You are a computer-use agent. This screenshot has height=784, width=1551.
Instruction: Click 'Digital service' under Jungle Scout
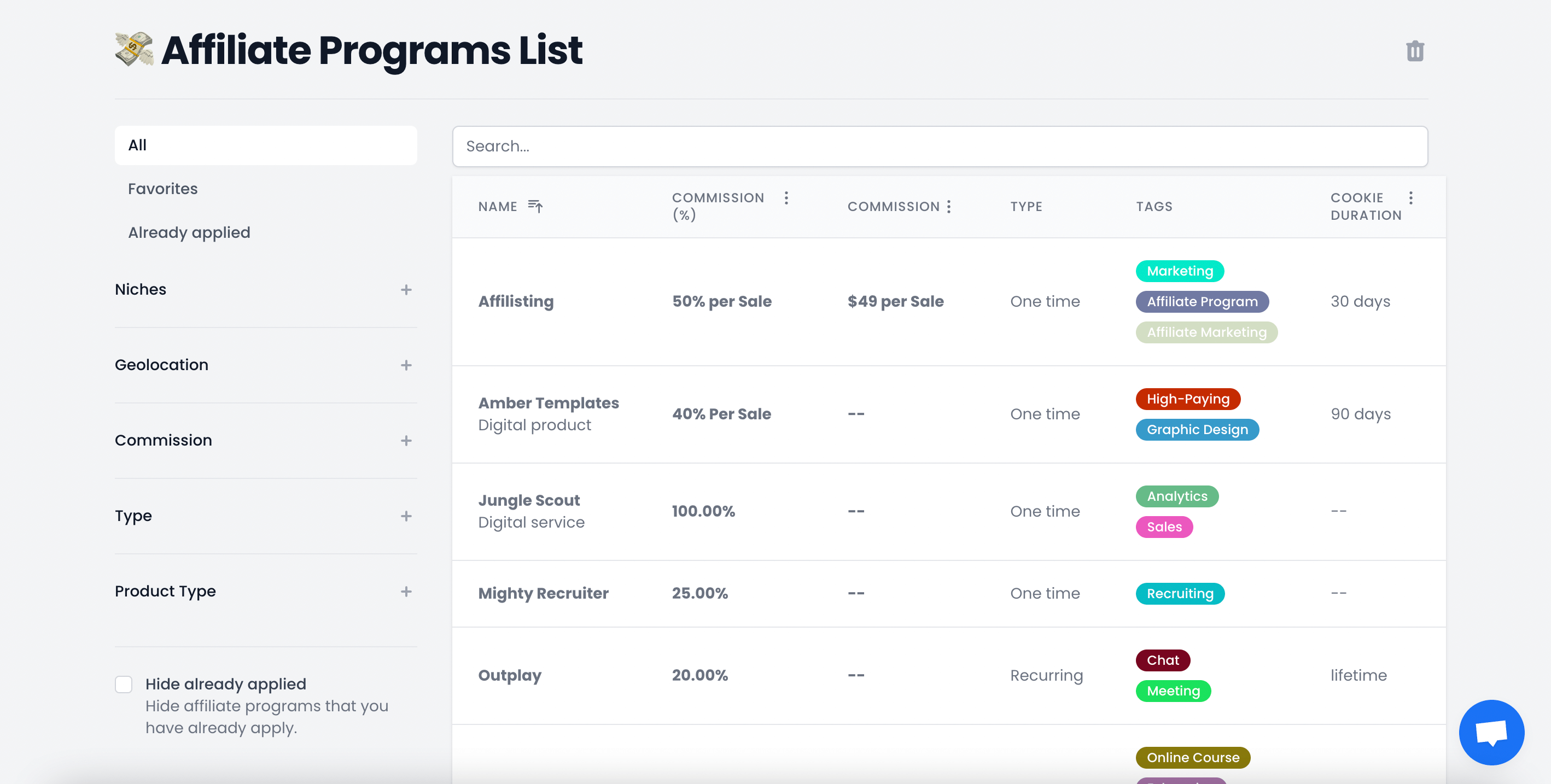tap(531, 522)
